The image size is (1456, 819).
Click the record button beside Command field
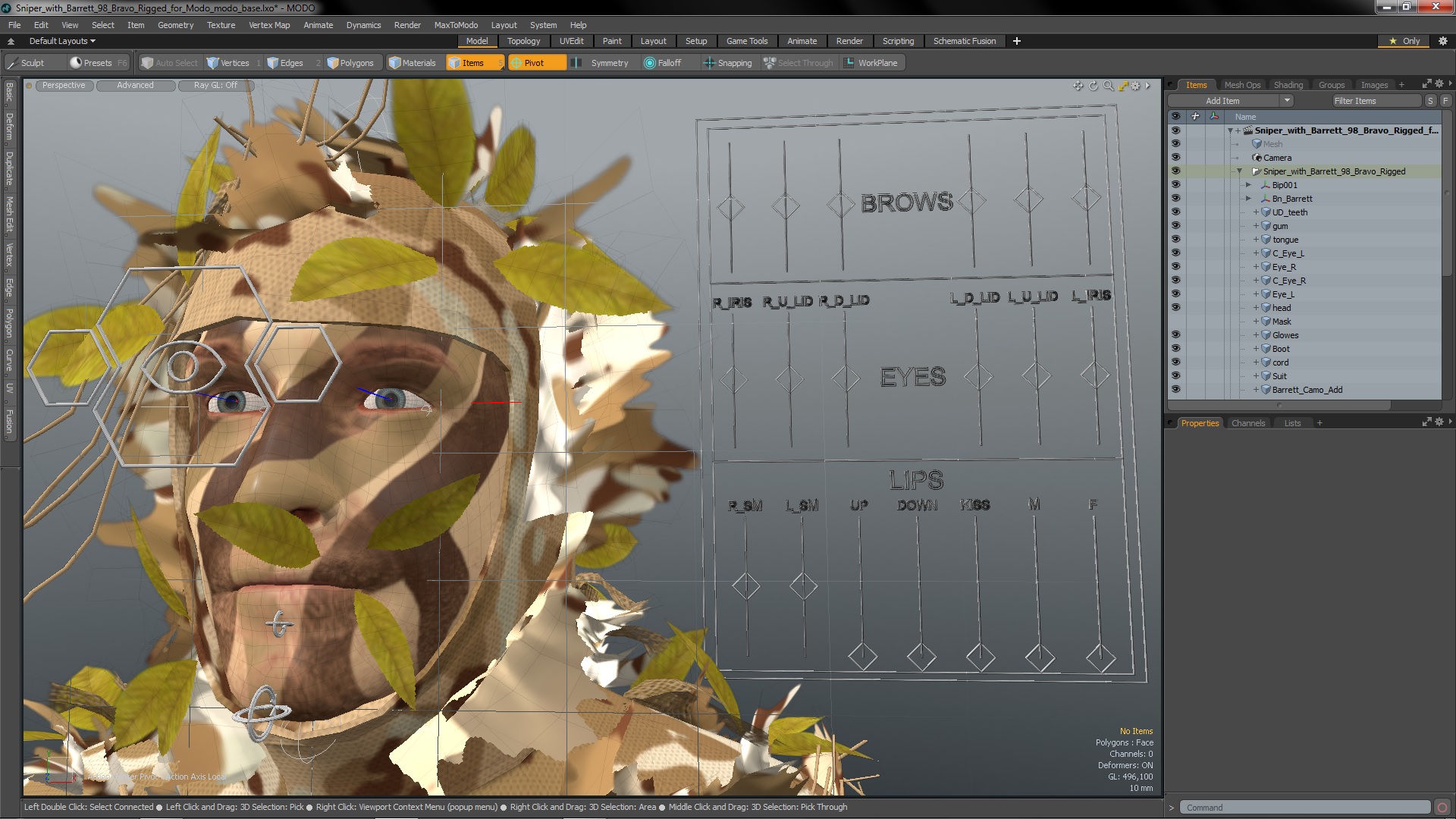pyautogui.click(x=1443, y=808)
